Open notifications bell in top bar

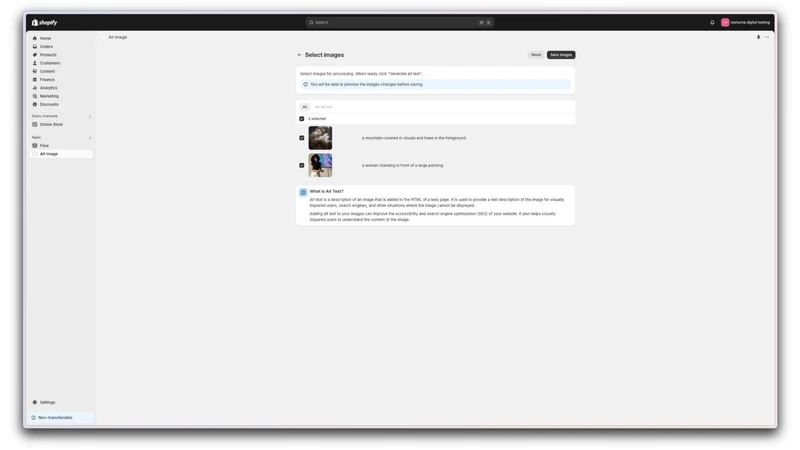click(x=712, y=22)
